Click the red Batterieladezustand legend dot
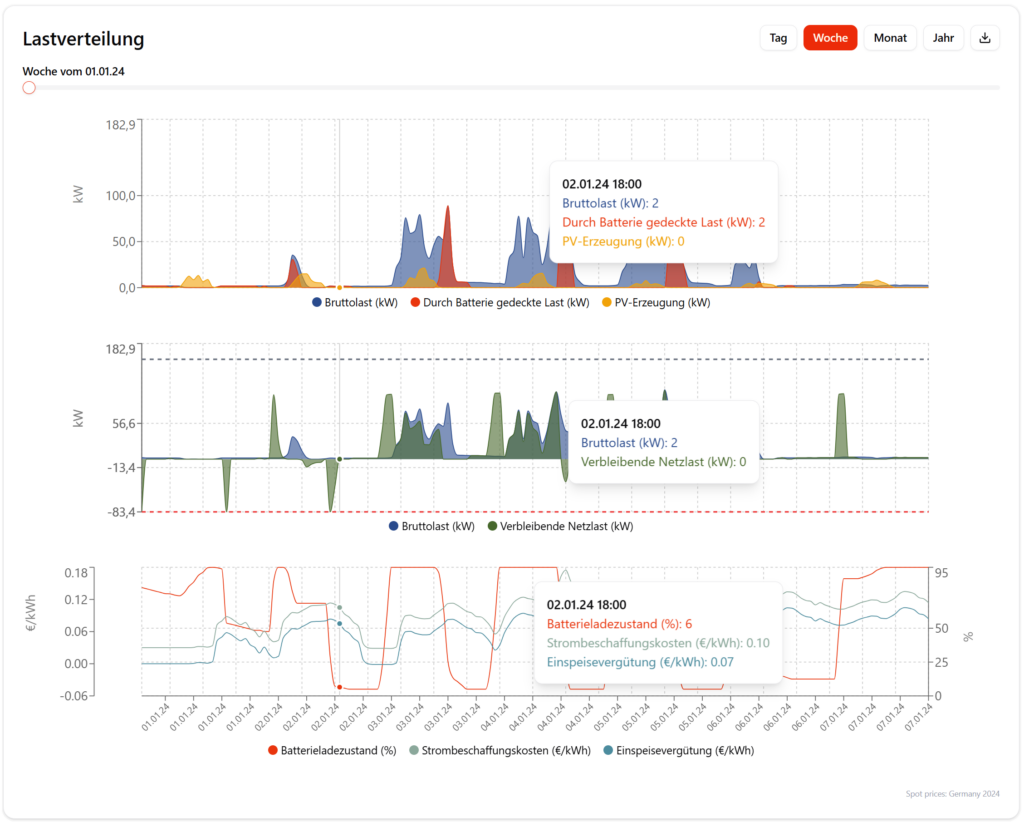Image resolution: width=1024 pixels, height=822 pixels. (273, 750)
